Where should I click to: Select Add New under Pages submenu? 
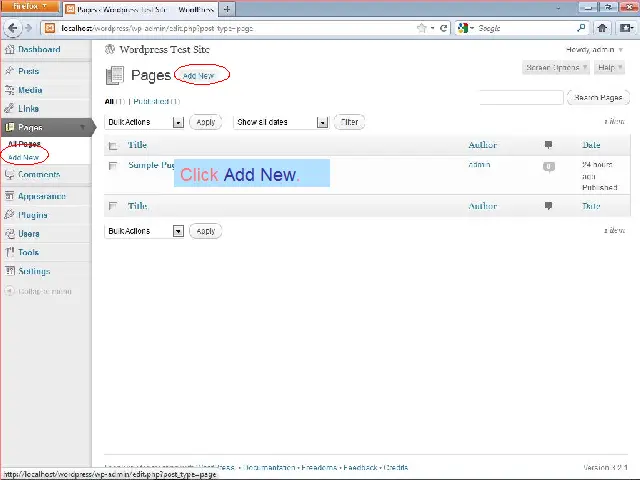coord(24,158)
